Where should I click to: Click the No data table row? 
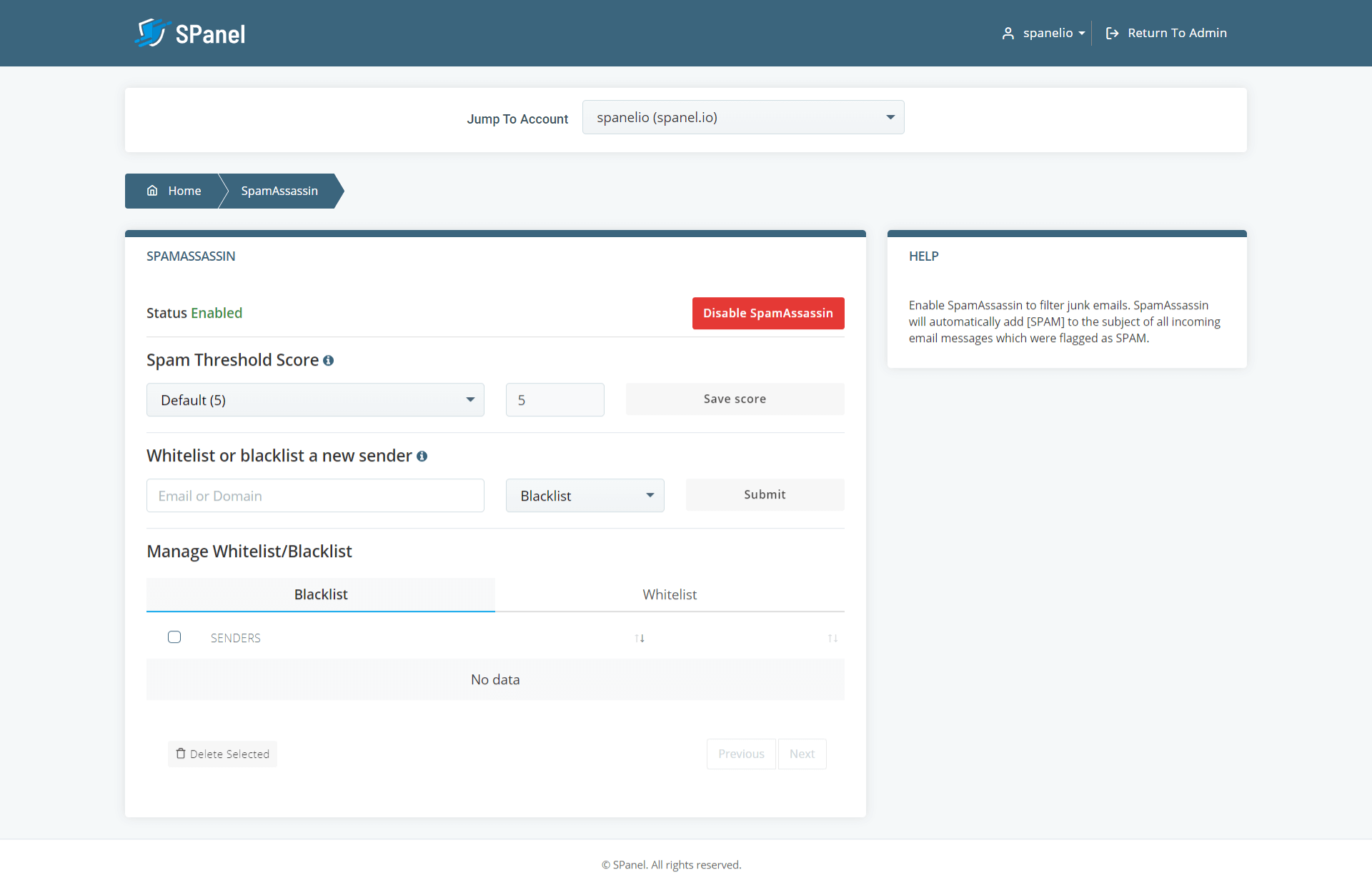(x=495, y=679)
